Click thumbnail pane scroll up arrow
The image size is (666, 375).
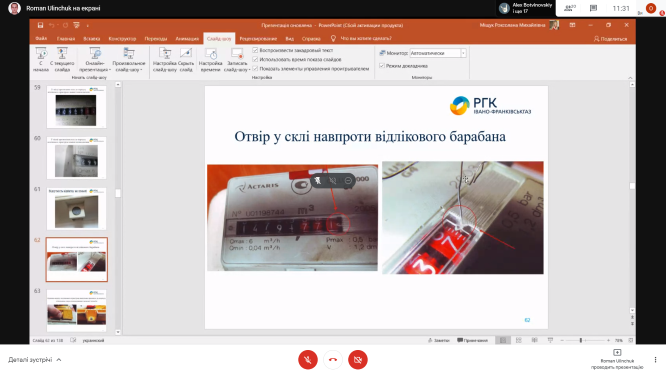118,85
